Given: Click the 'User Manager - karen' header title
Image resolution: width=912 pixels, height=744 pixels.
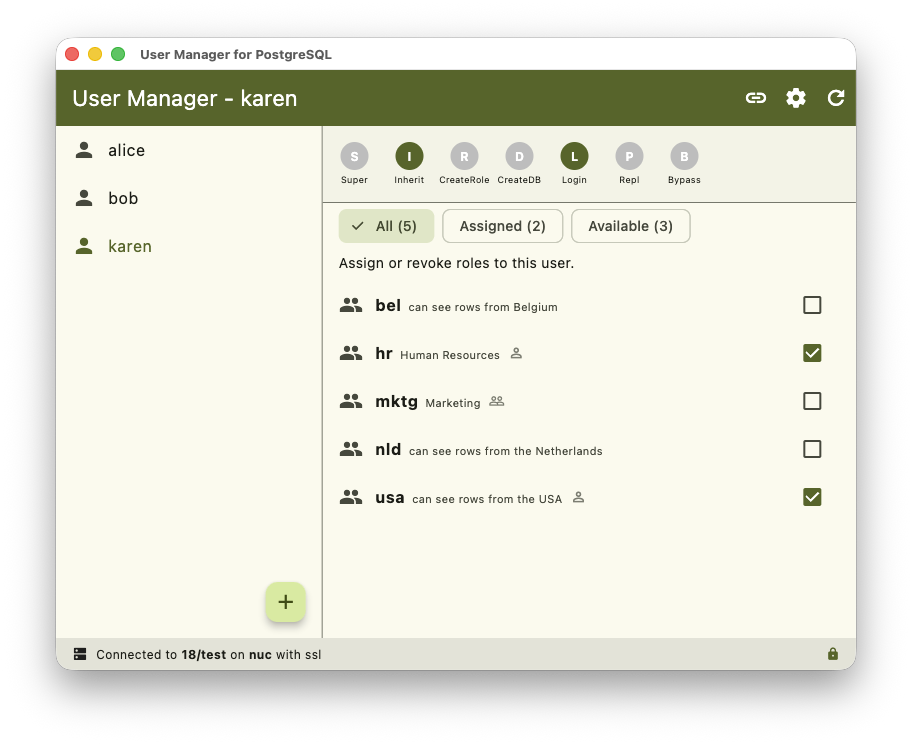Looking at the screenshot, I should (185, 98).
